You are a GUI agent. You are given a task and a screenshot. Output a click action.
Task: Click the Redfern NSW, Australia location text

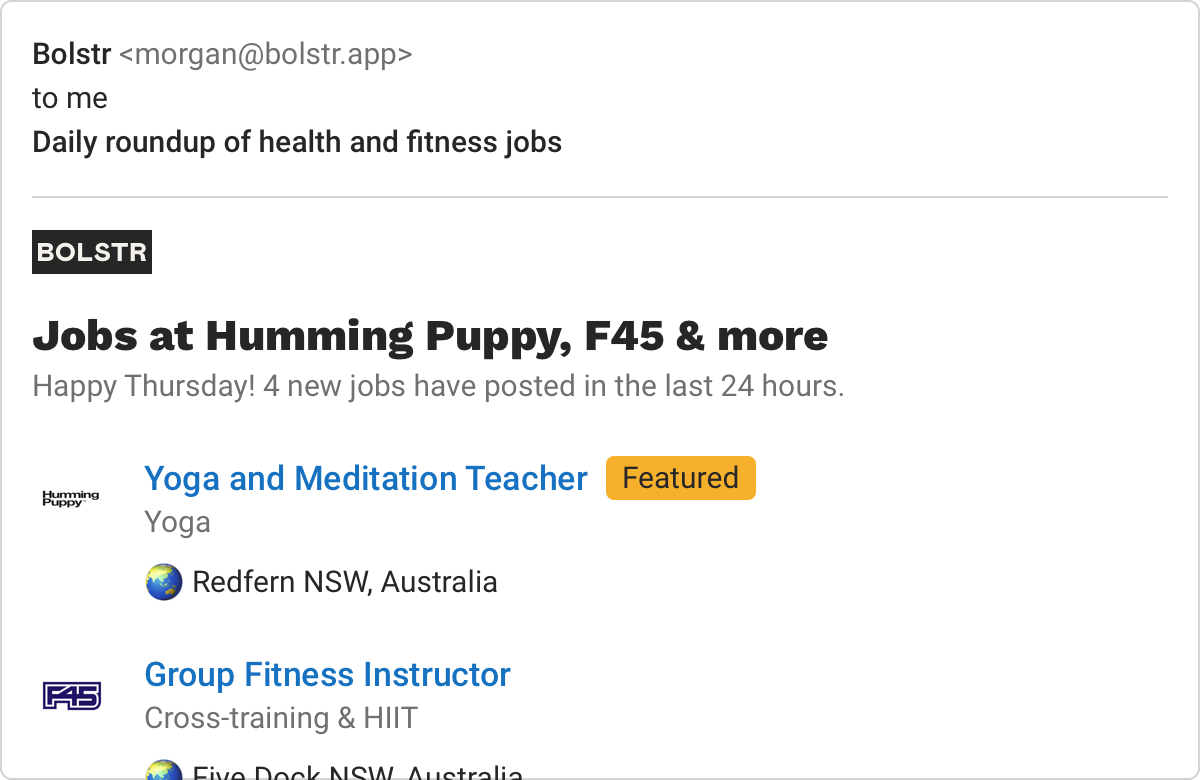point(345,581)
